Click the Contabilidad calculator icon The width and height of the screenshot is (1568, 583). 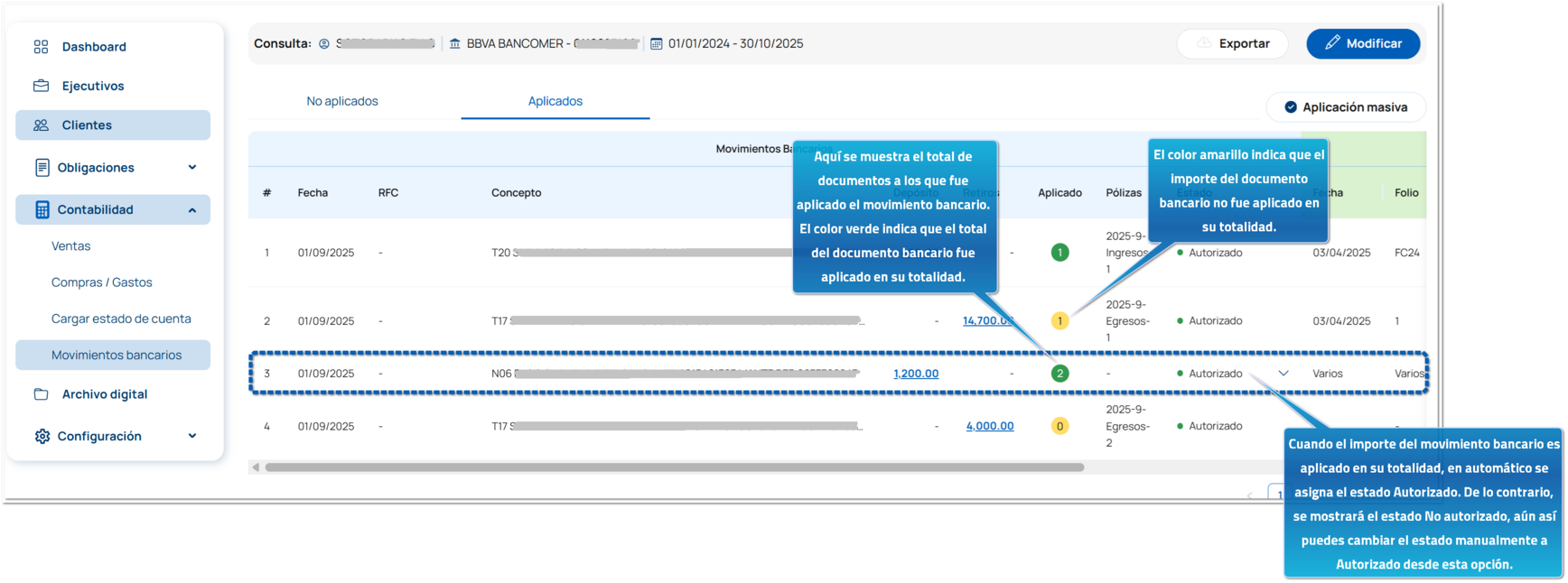click(x=42, y=209)
